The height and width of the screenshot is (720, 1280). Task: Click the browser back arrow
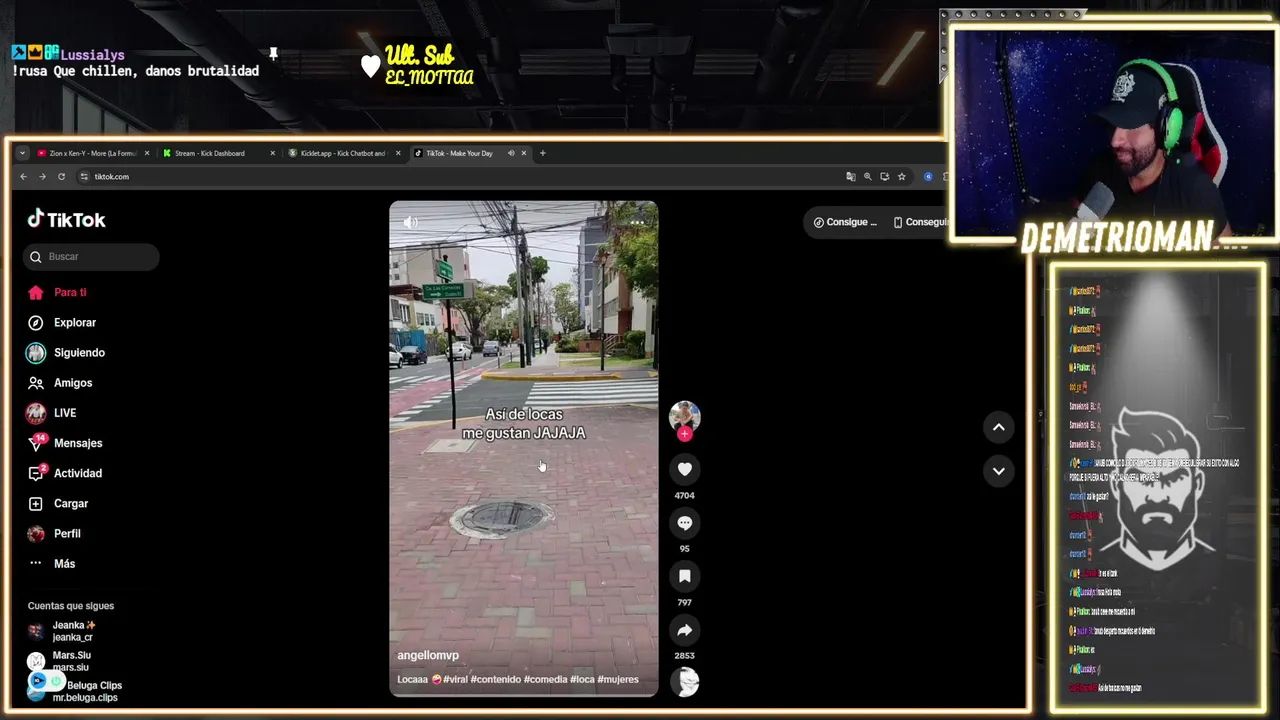point(23,177)
